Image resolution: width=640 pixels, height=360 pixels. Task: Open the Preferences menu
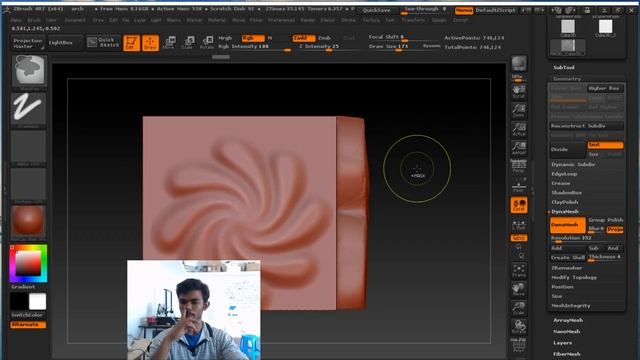[x=281, y=20]
